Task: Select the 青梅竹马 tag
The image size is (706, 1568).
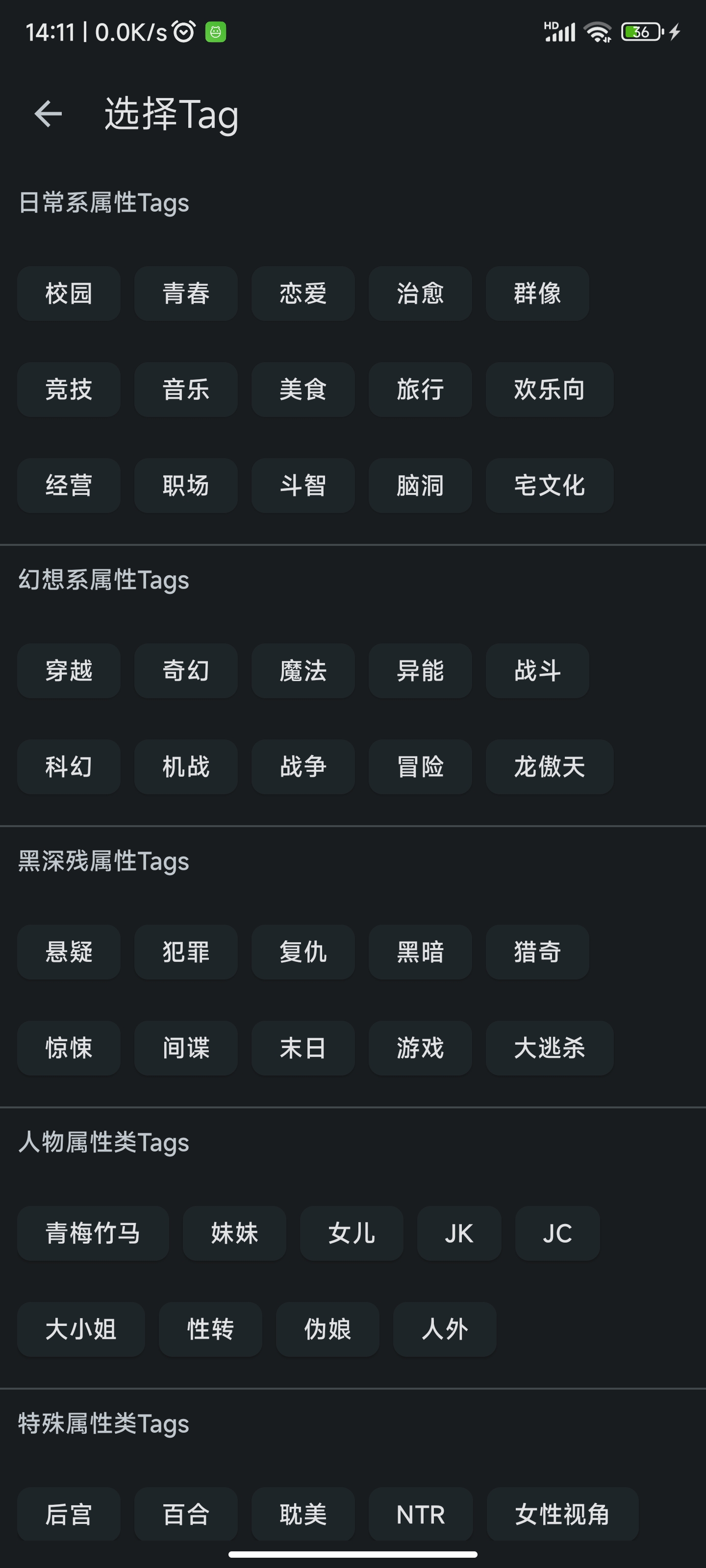Action: point(93,1233)
